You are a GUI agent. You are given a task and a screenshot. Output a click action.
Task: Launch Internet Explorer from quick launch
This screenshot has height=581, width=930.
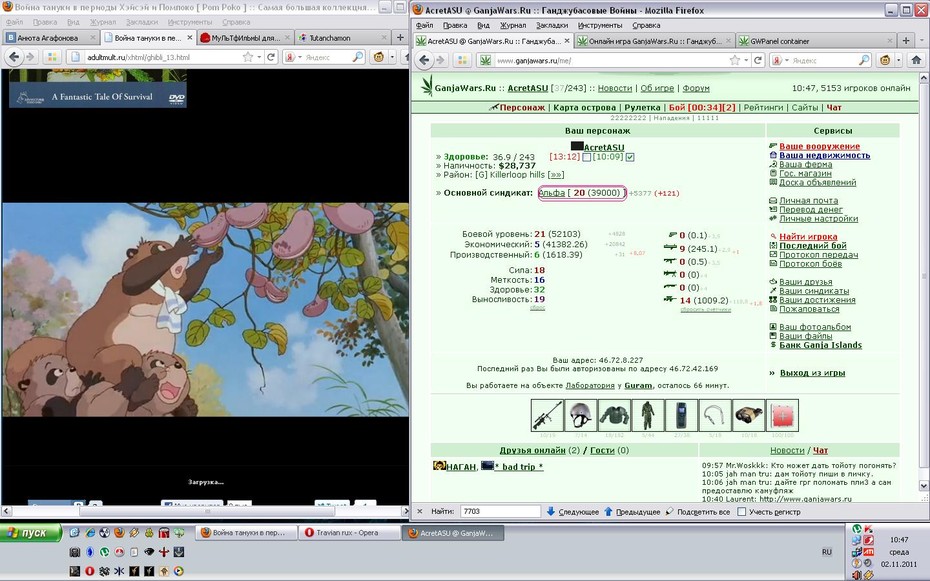pos(90,532)
